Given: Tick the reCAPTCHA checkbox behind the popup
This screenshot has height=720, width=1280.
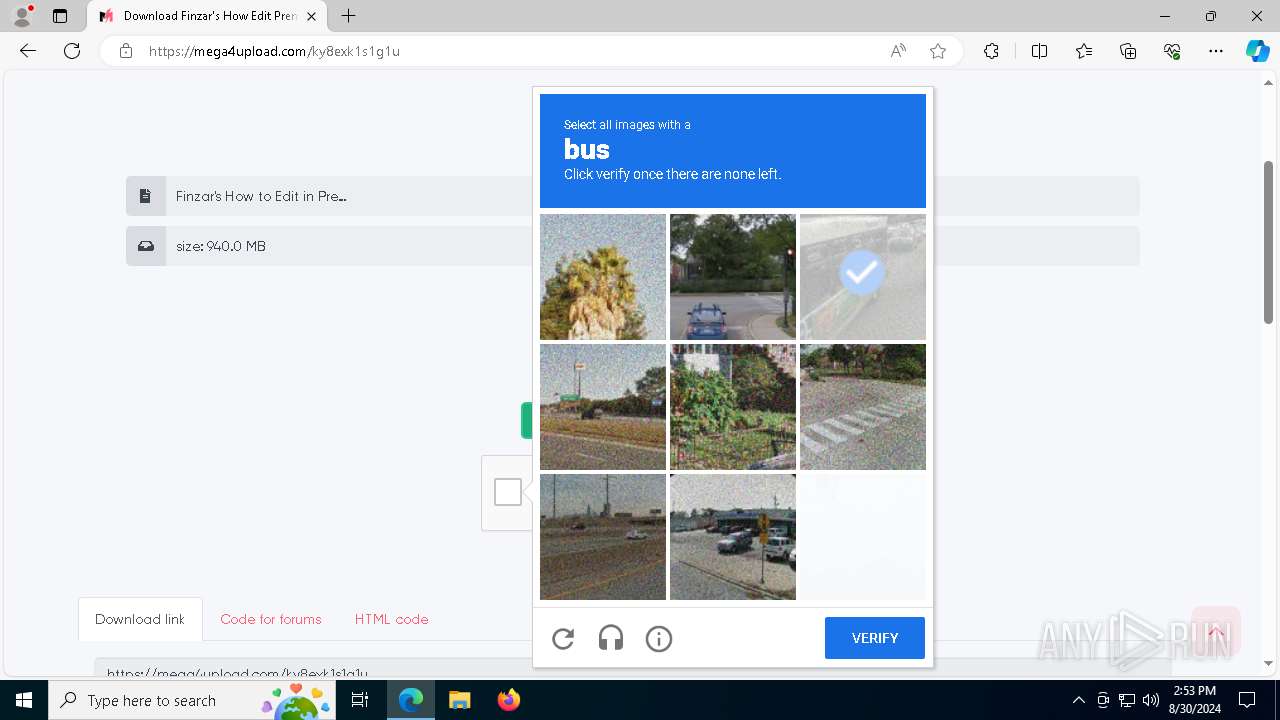Looking at the screenshot, I should [508, 492].
